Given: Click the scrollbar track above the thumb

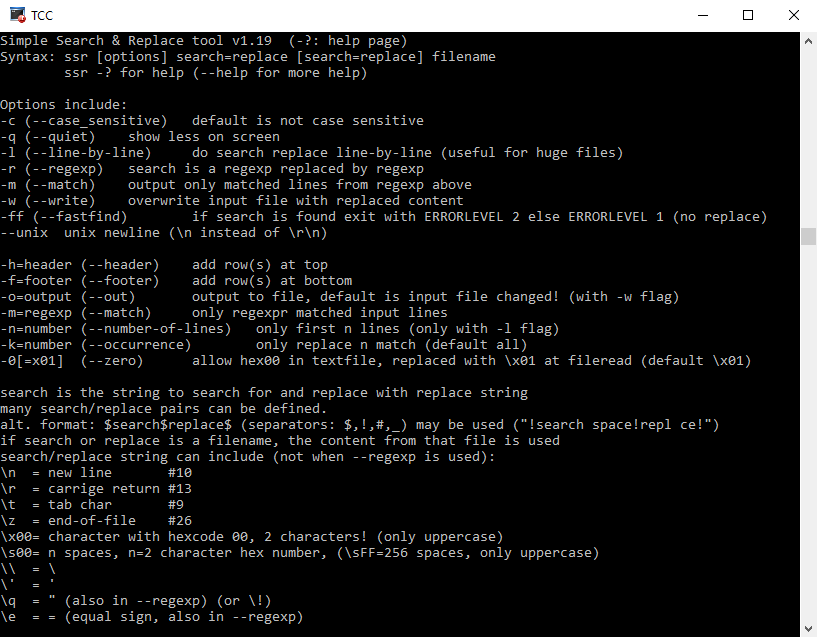Looking at the screenshot, I should [808, 138].
